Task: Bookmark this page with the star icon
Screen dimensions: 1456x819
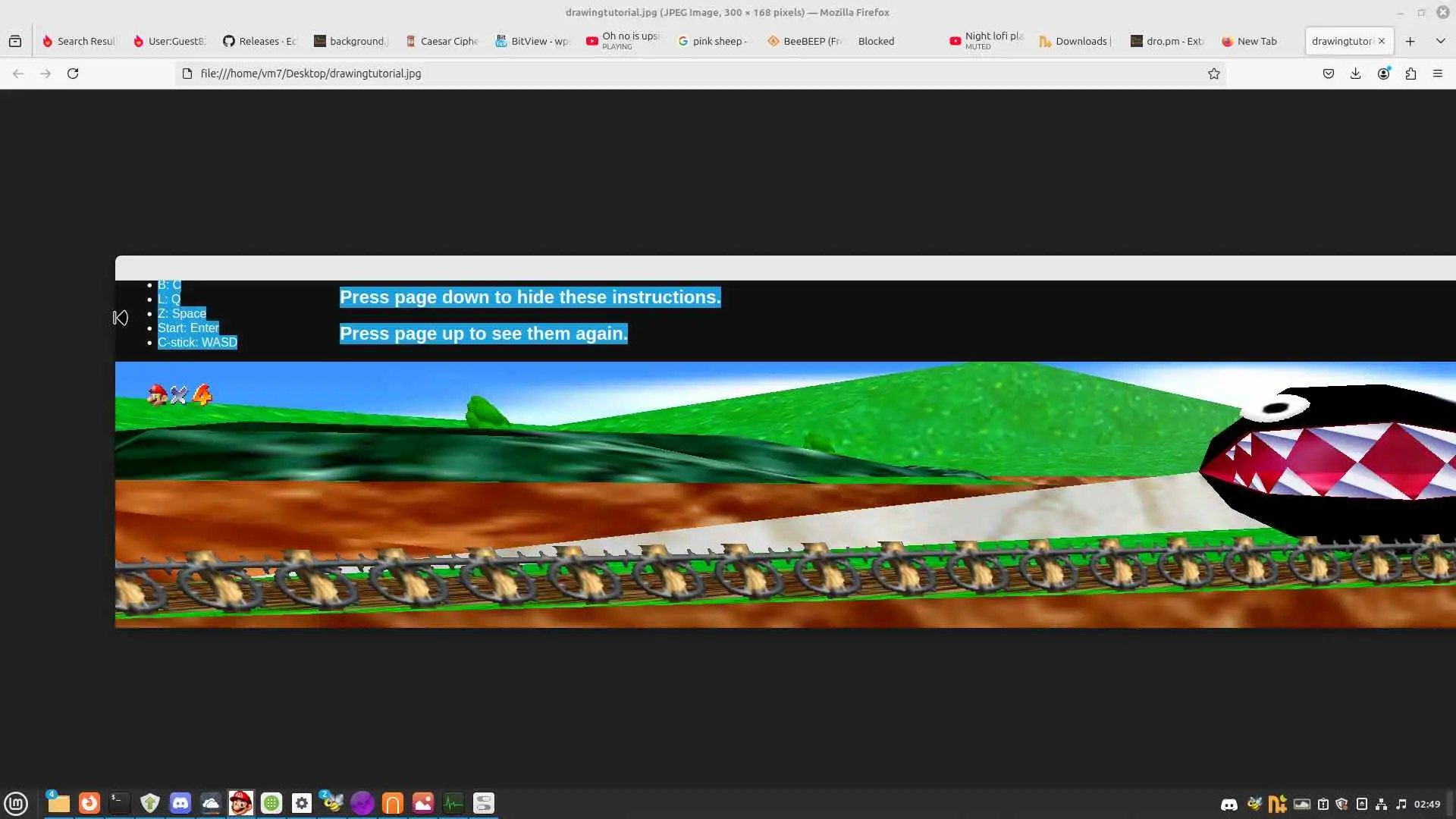Action: coord(1213,74)
